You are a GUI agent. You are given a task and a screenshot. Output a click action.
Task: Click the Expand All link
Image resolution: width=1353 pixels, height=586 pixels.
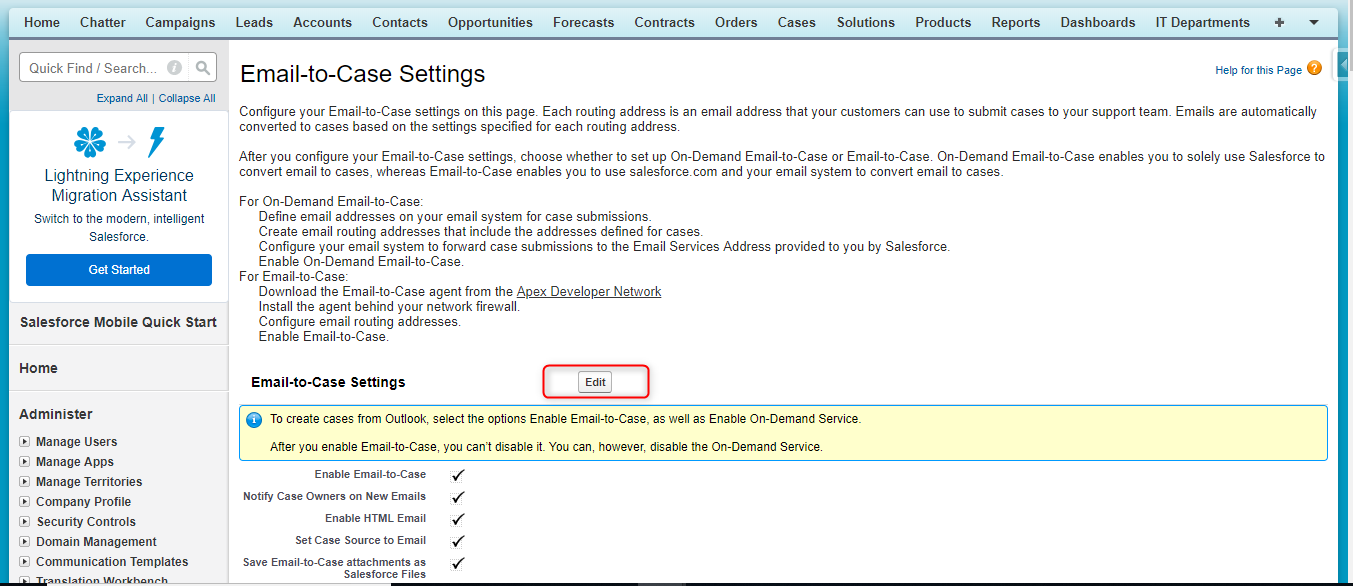(122, 98)
